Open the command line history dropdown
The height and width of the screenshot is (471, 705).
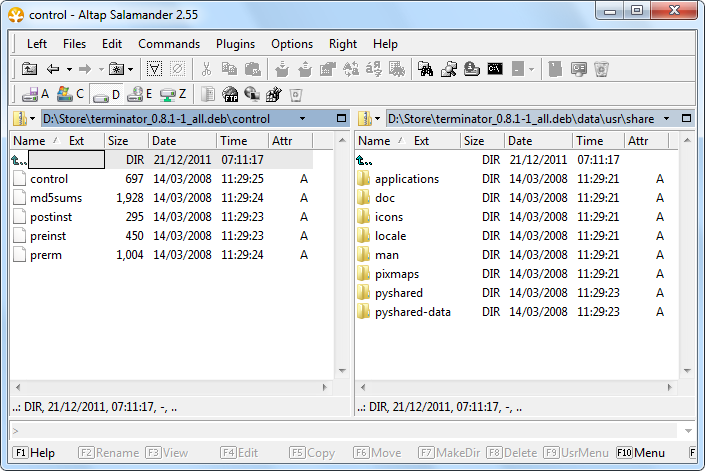pos(688,431)
